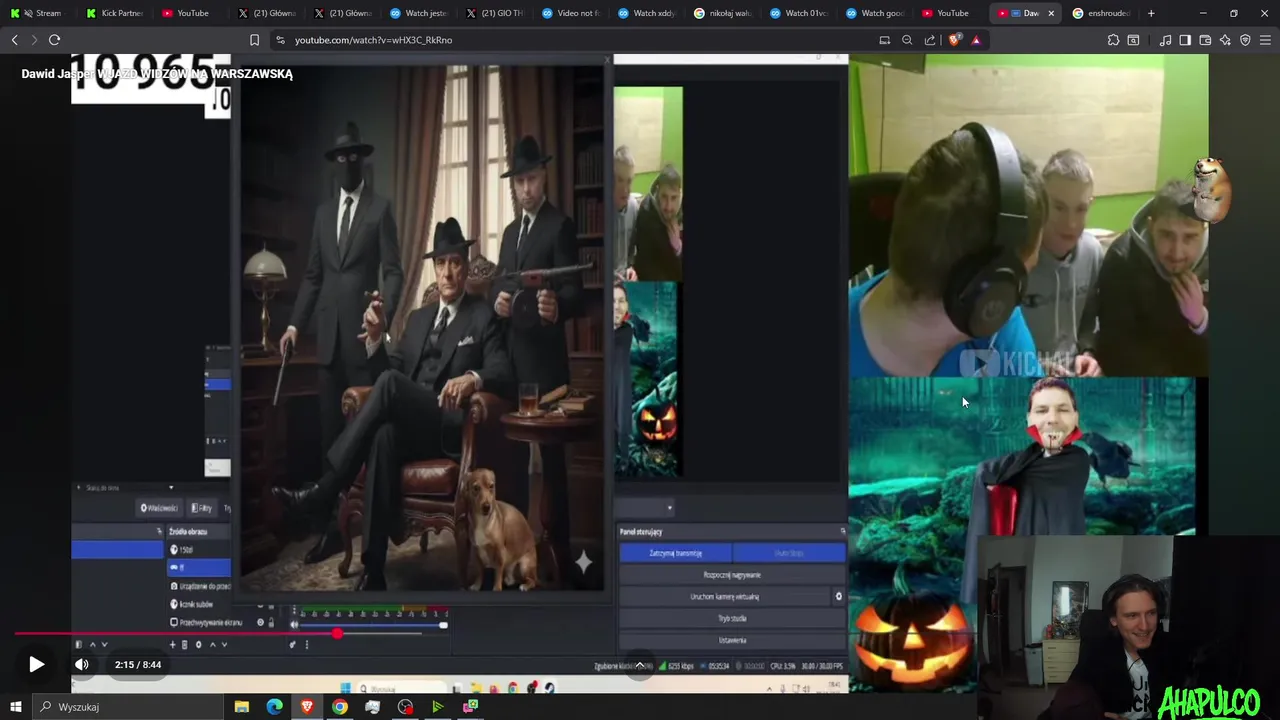This screenshot has height=720, width=1280.
Task: Click the zoom magnifier icon in address bar
Action: pyautogui.click(x=907, y=40)
